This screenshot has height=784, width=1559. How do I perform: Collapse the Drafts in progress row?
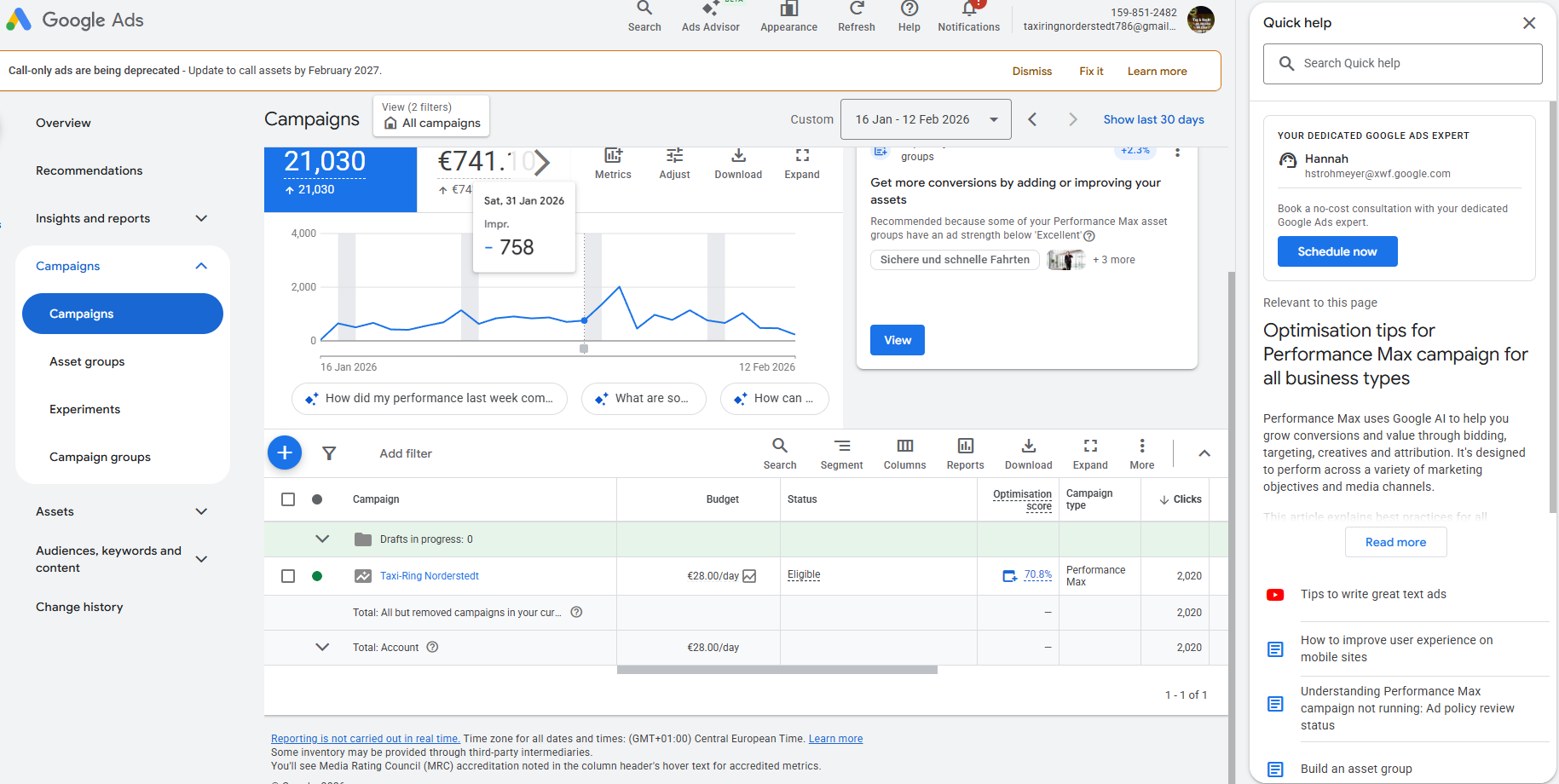[322, 539]
